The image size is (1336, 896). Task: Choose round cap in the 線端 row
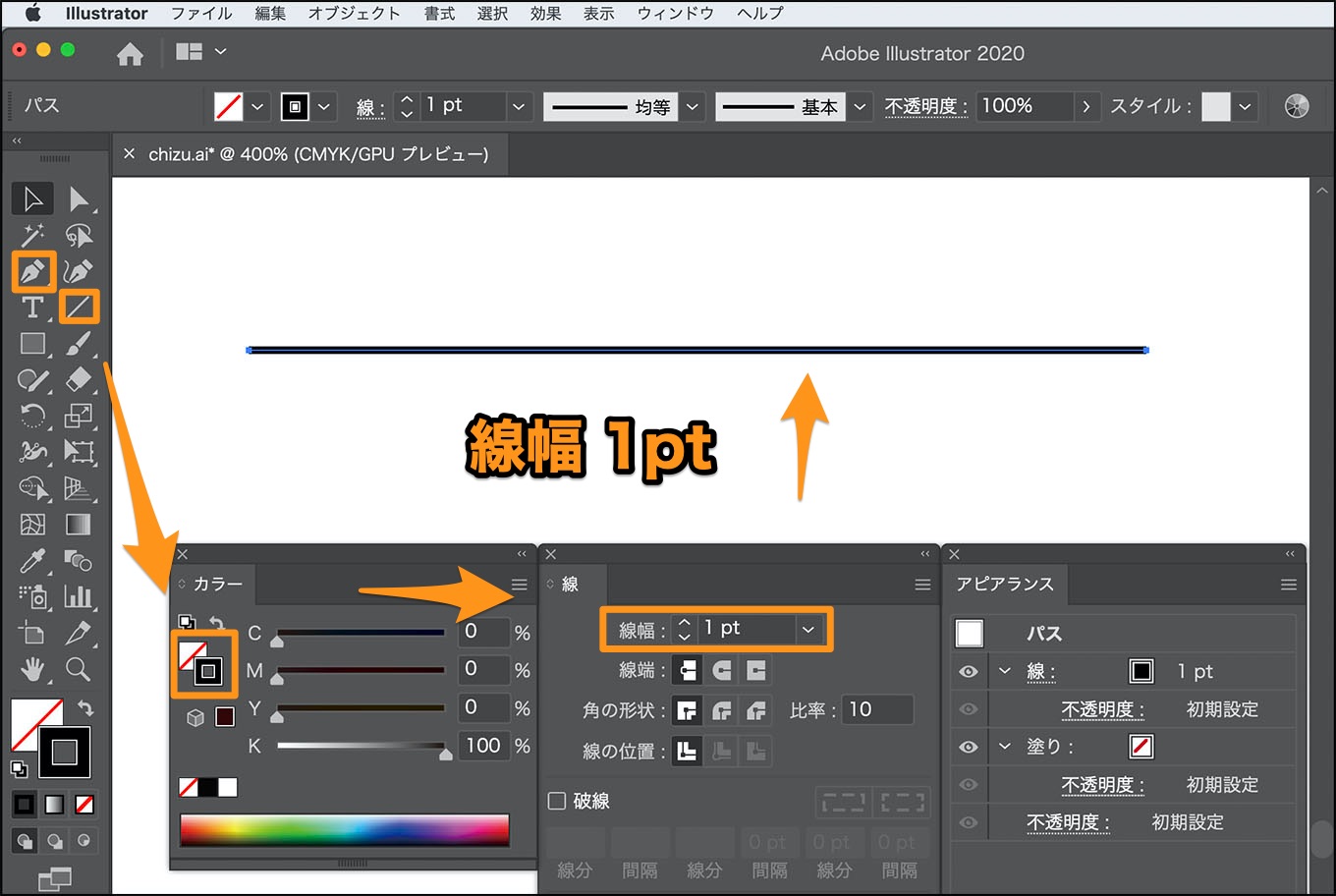point(722,670)
